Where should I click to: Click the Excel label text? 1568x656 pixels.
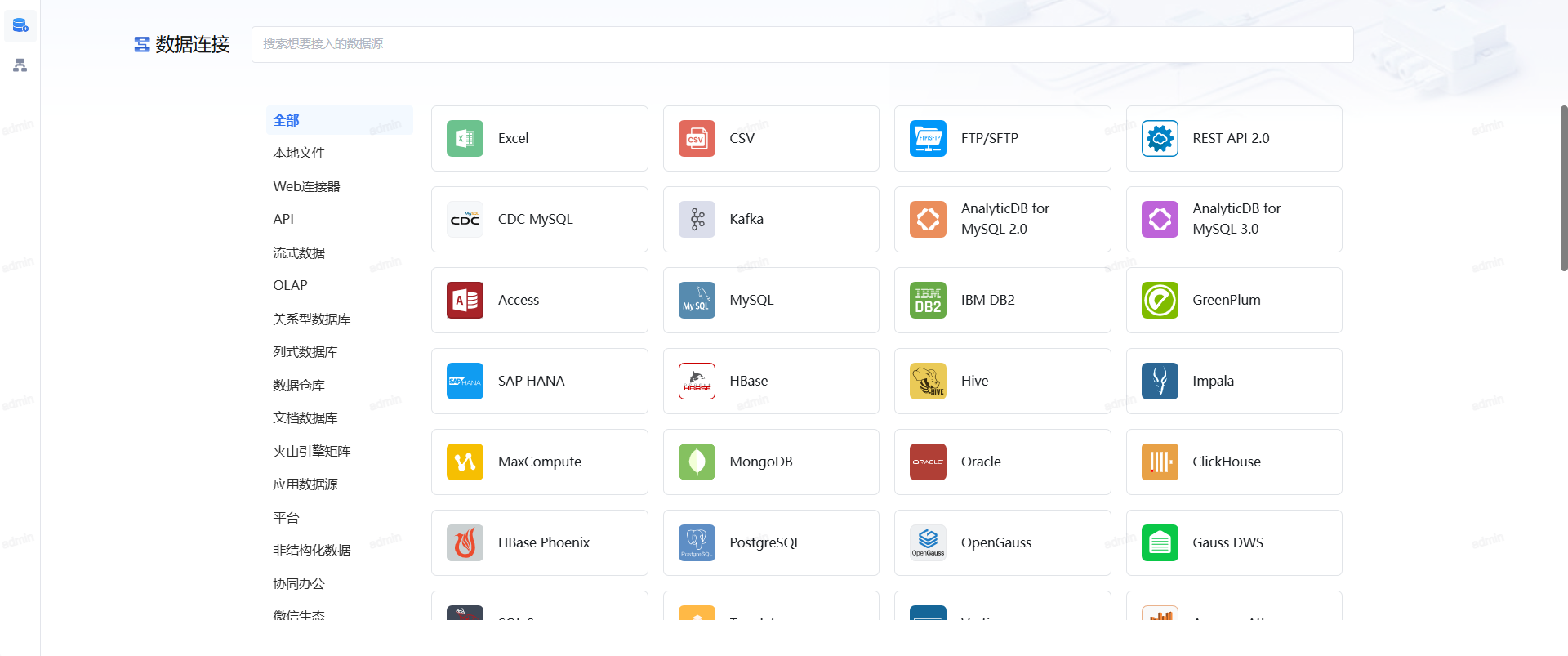coord(513,138)
